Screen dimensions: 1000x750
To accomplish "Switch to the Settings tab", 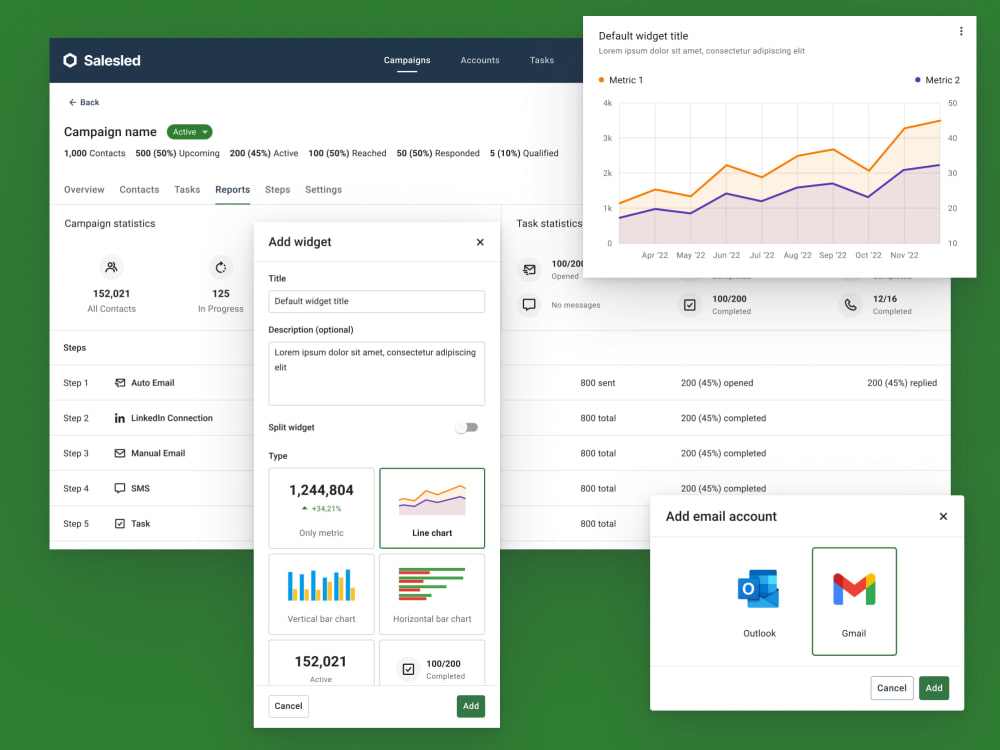I will [x=323, y=189].
